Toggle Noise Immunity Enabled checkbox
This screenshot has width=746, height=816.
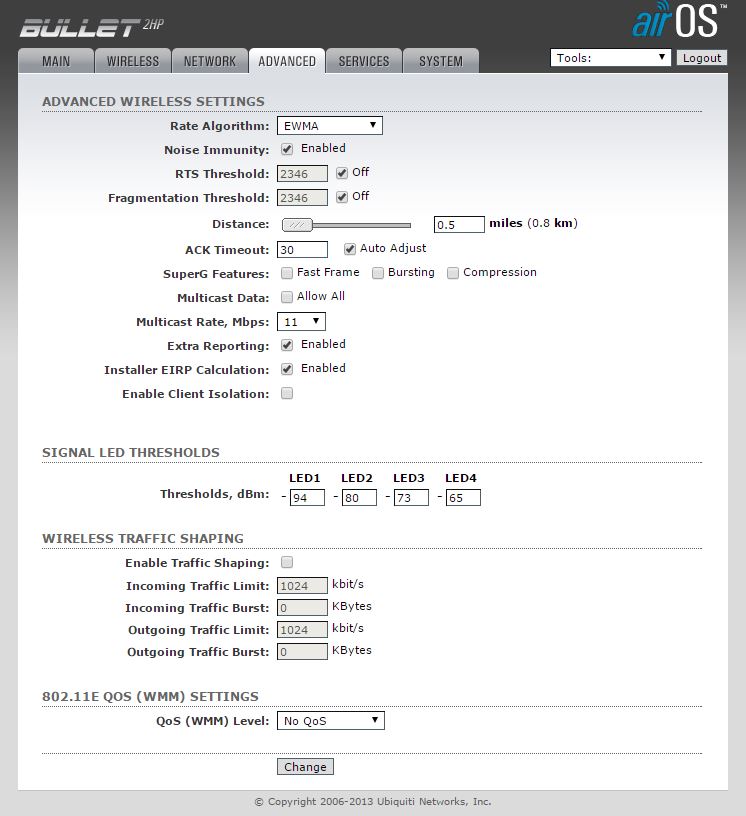[x=287, y=149]
